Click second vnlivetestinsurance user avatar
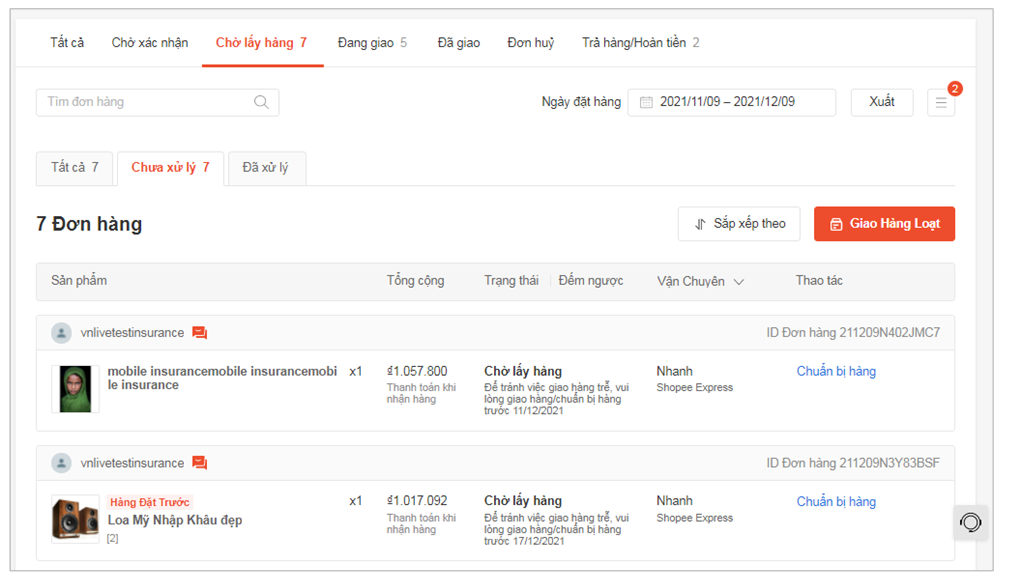This screenshot has width=1010, height=577. 62,463
